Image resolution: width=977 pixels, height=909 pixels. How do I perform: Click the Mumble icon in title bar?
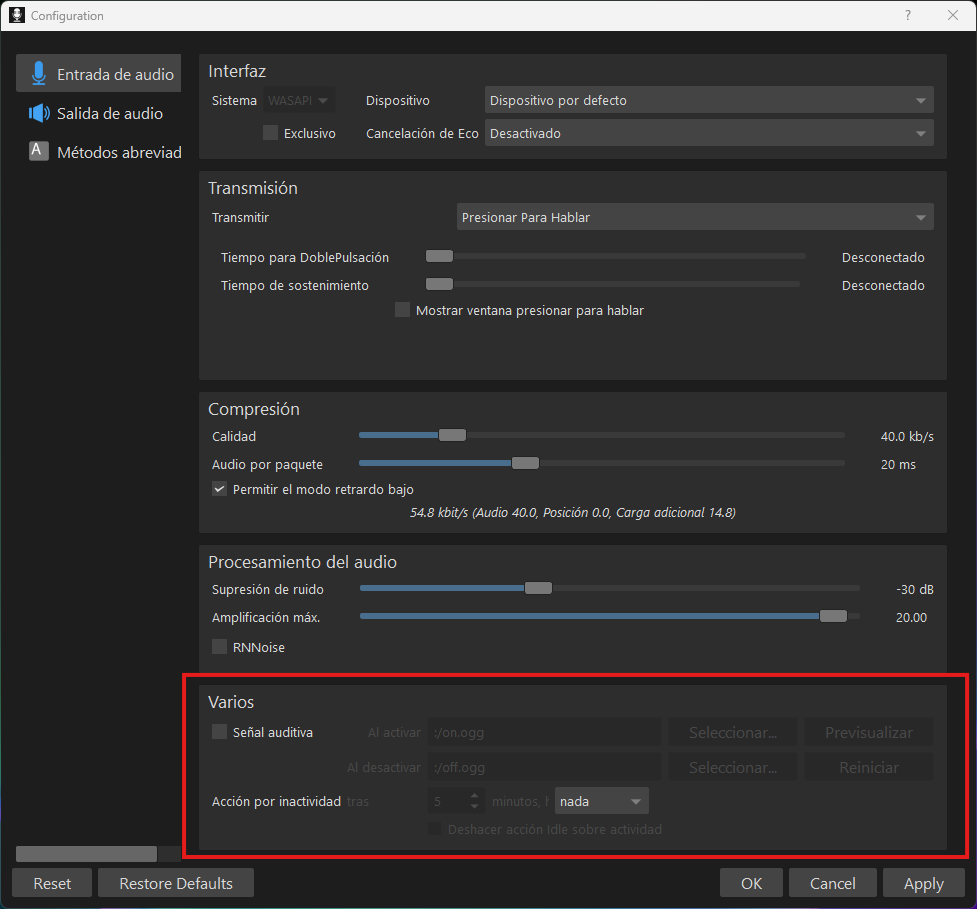[x=16, y=15]
